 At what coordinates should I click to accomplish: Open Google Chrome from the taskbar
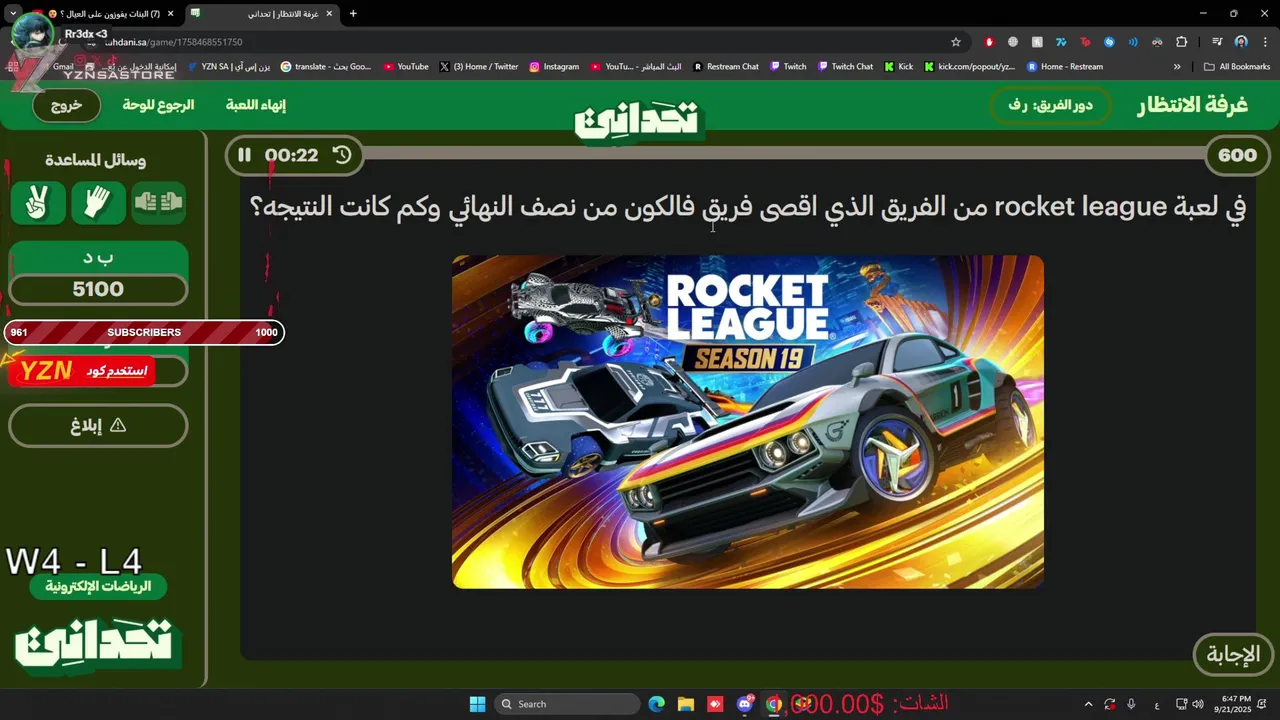point(773,704)
